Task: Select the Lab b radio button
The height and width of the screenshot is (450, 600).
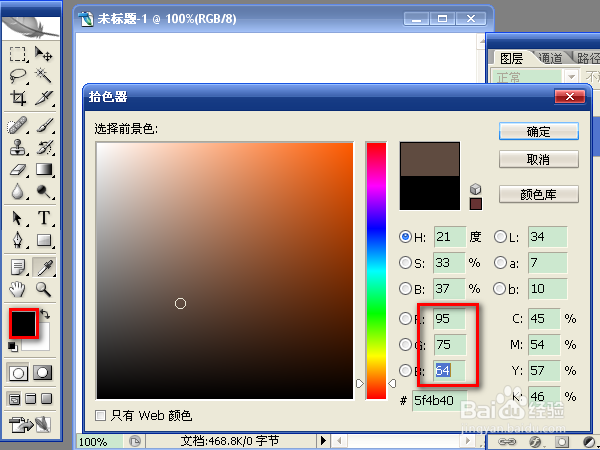Action: tap(500, 288)
